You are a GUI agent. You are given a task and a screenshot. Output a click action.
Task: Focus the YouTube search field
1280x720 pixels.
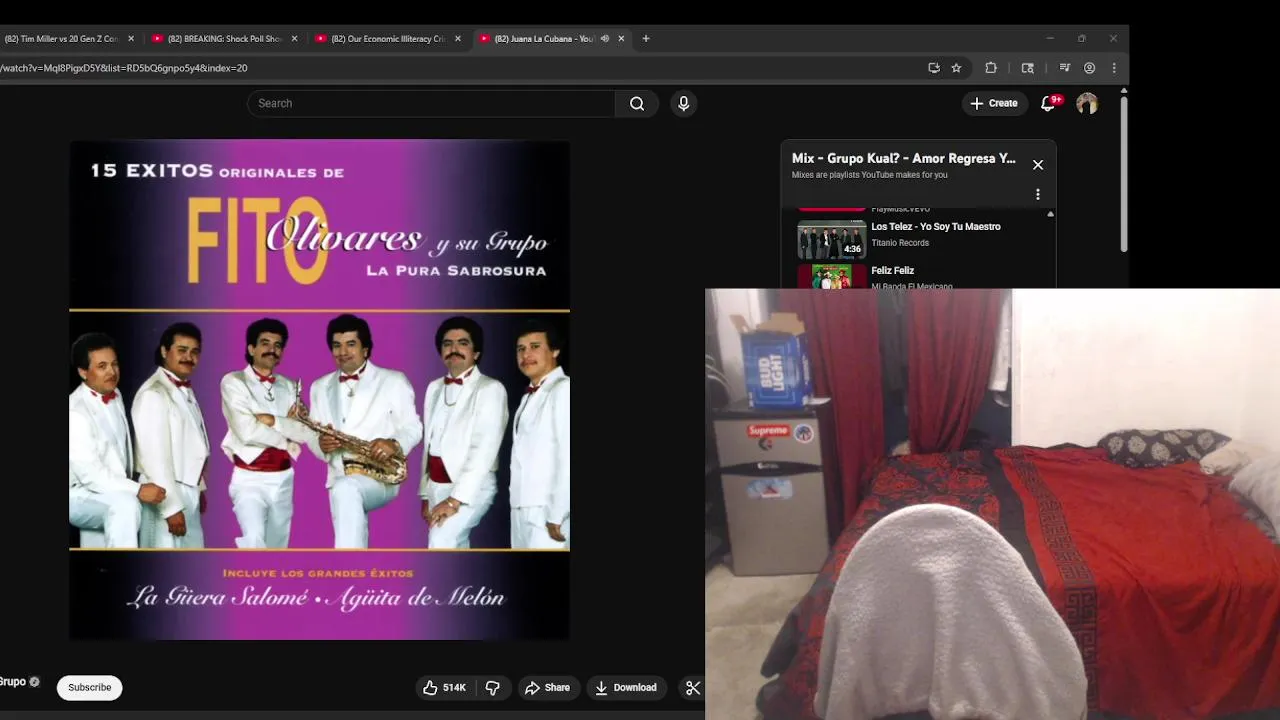pyautogui.click(x=431, y=103)
